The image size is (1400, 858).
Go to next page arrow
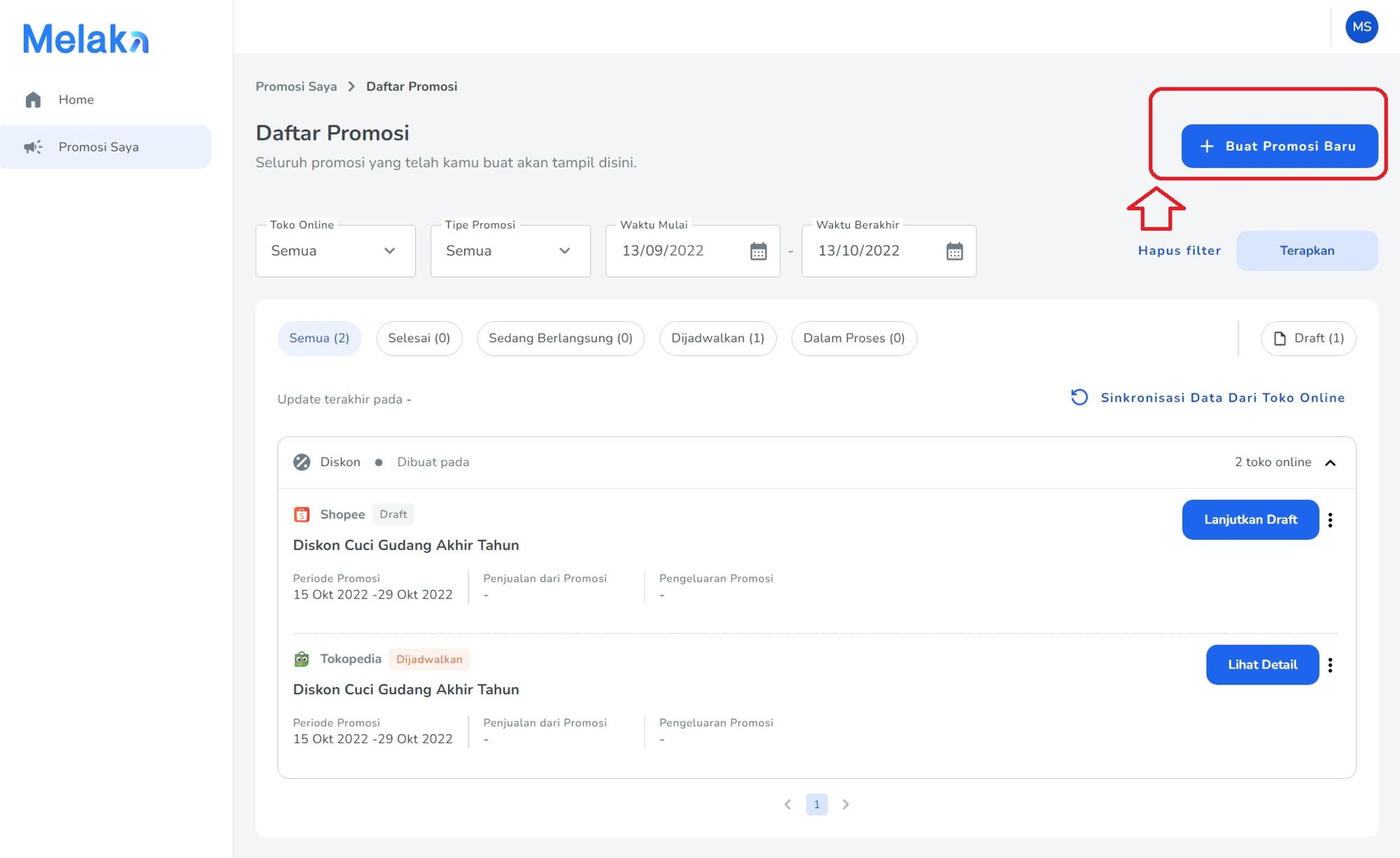[x=846, y=804]
